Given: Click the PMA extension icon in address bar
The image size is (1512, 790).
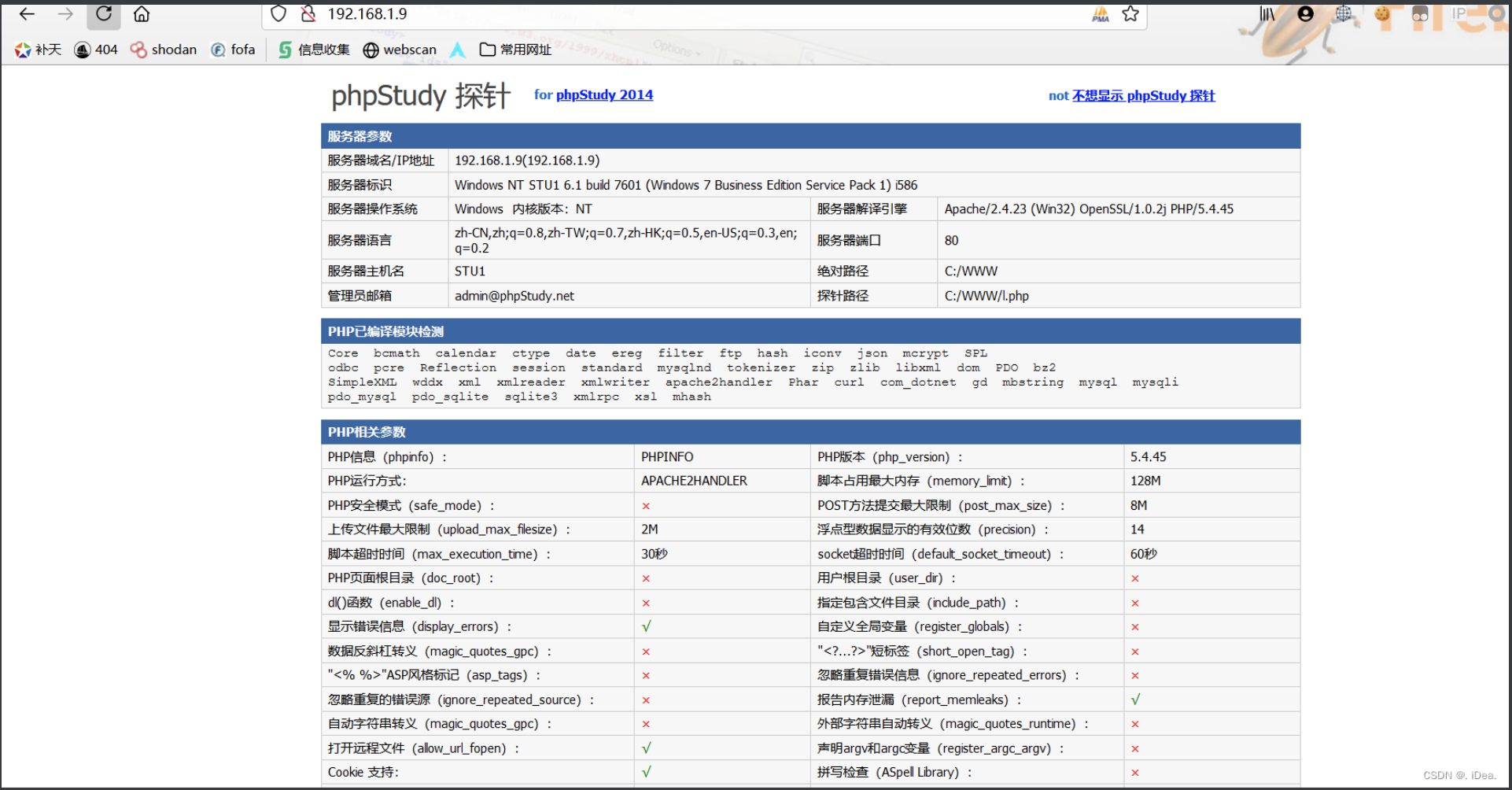Looking at the screenshot, I should [x=1101, y=14].
